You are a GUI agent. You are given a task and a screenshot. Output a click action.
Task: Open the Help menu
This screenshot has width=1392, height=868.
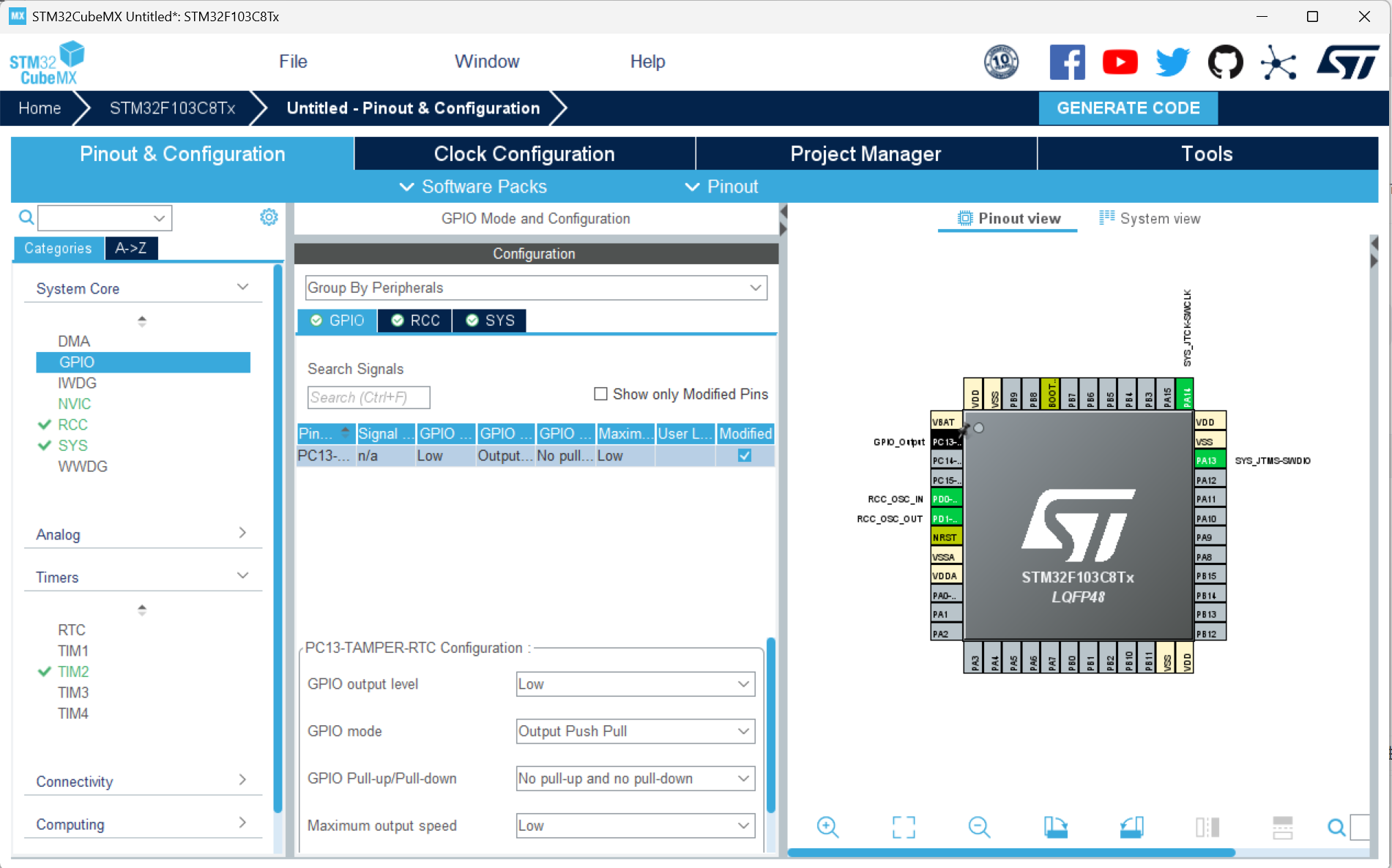(x=648, y=61)
